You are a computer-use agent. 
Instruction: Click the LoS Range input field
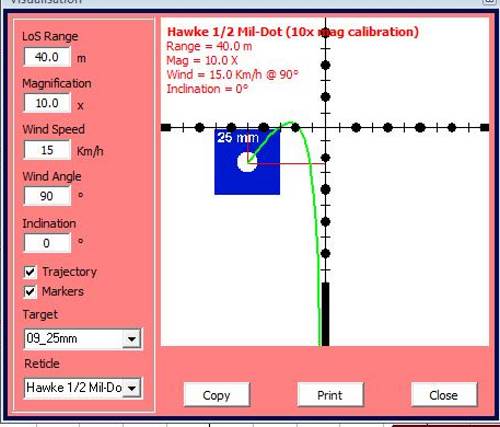tap(47, 57)
